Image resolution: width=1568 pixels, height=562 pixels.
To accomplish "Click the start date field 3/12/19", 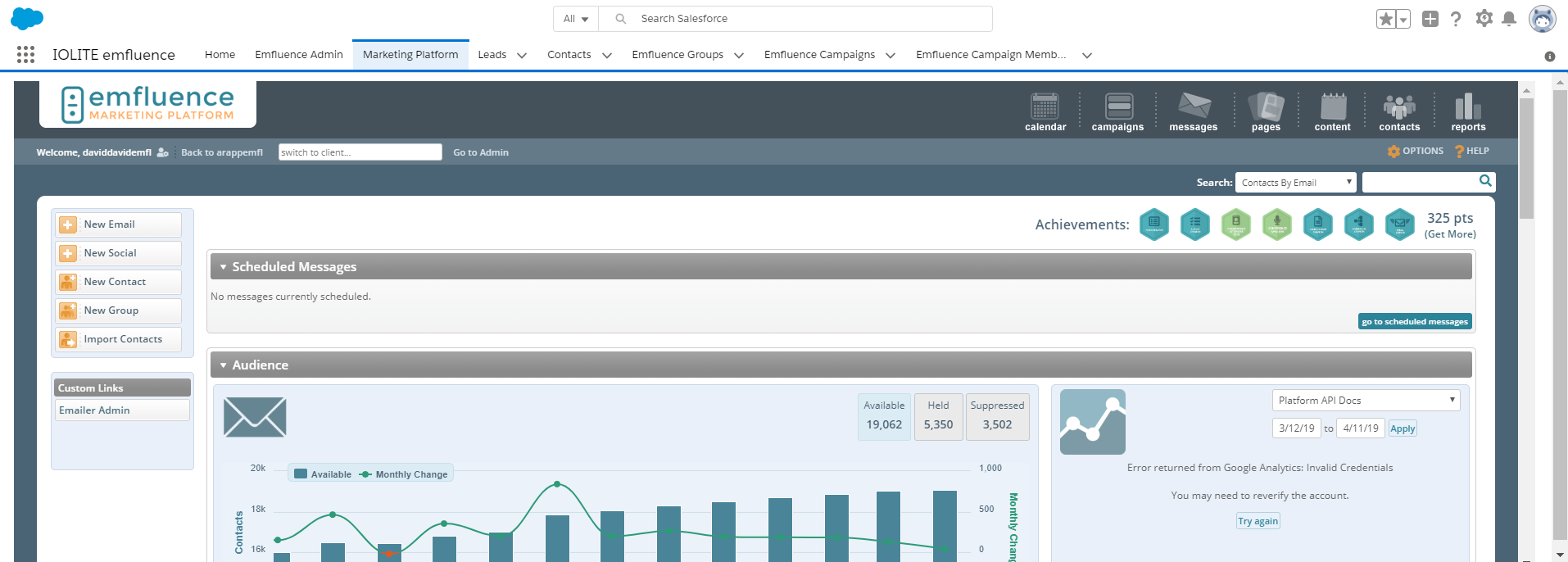I will pos(1296,428).
